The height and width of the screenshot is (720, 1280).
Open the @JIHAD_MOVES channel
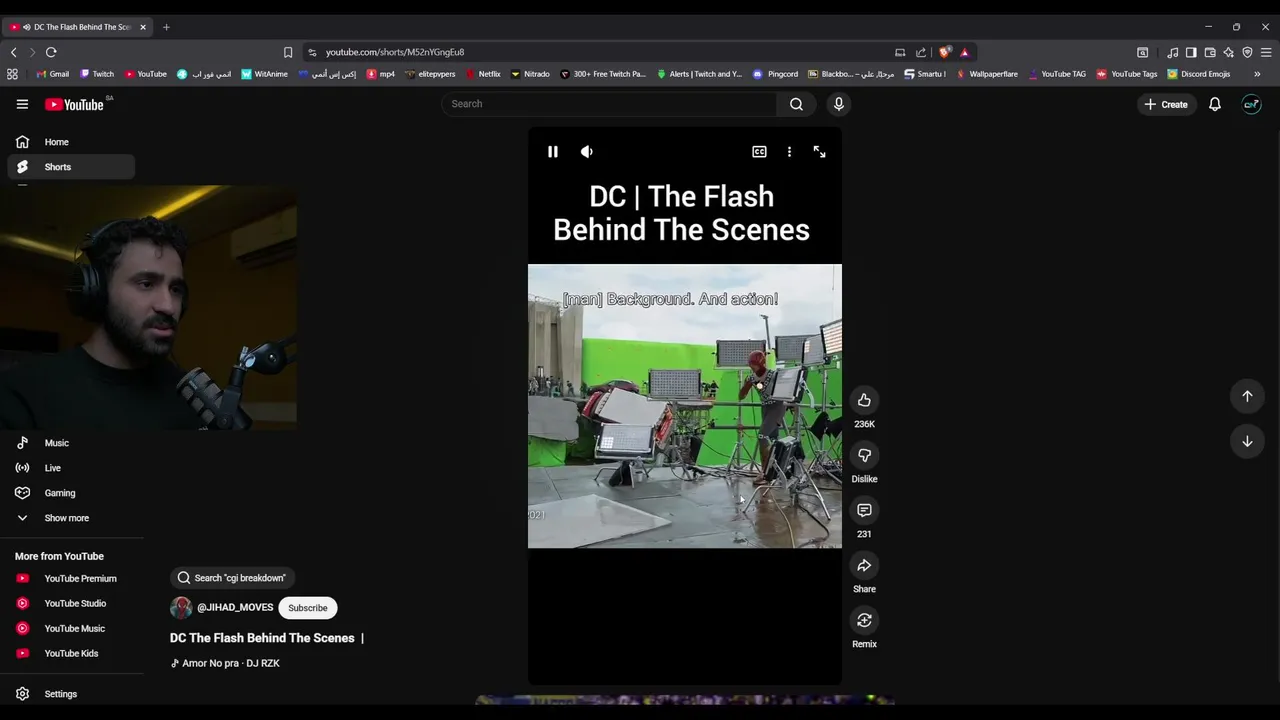[235, 608]
